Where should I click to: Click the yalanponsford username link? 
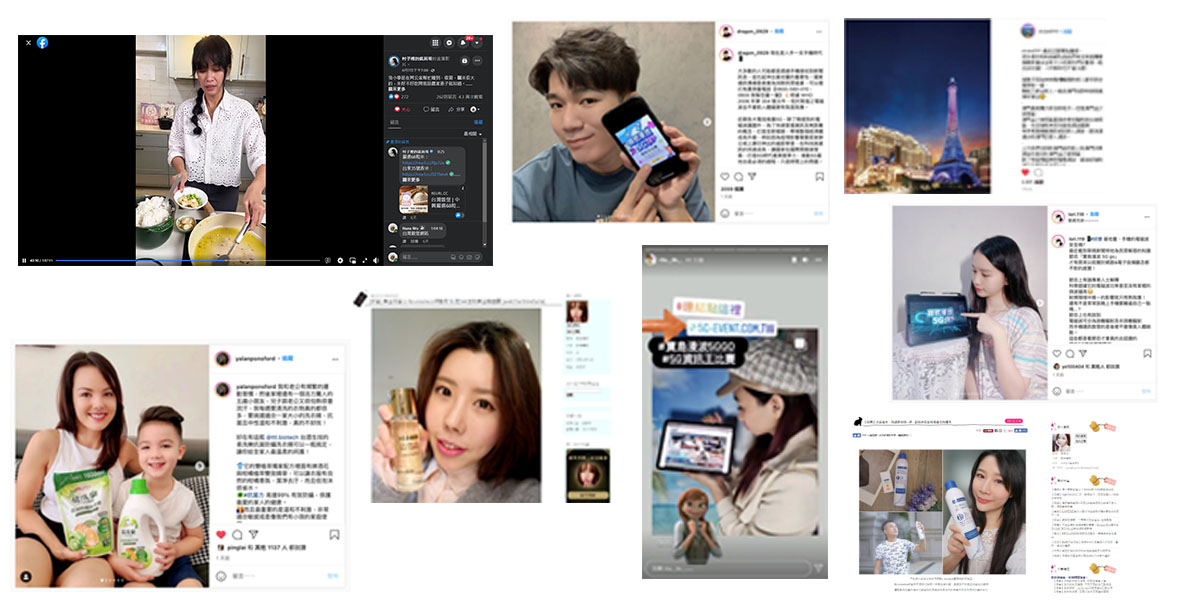[251, 358]
